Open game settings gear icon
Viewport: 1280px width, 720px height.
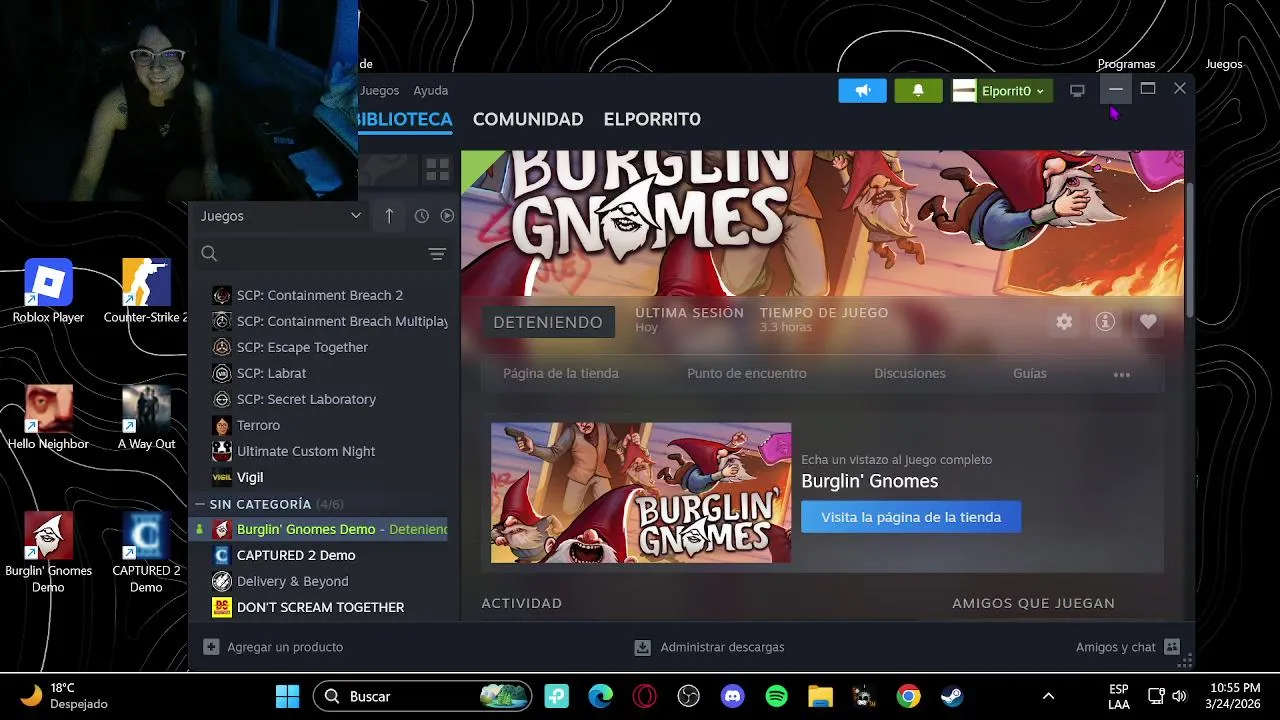tap(1064, 322)
